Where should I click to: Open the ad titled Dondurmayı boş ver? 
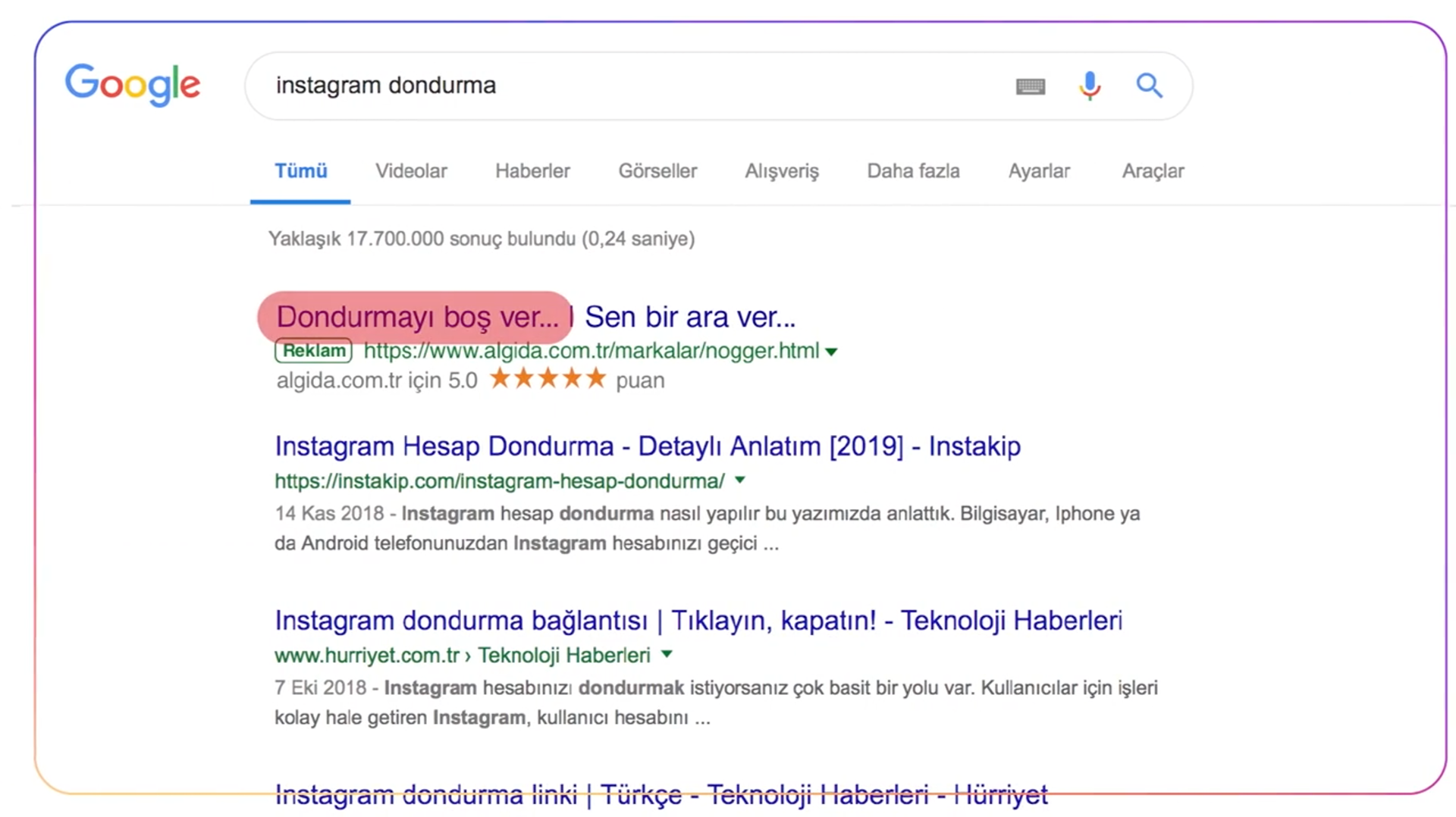click(535, 317)
